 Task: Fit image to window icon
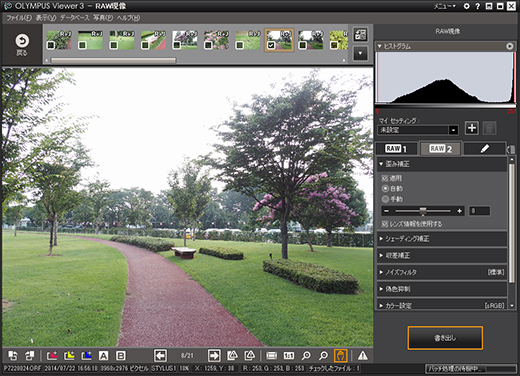click(272, 356)
